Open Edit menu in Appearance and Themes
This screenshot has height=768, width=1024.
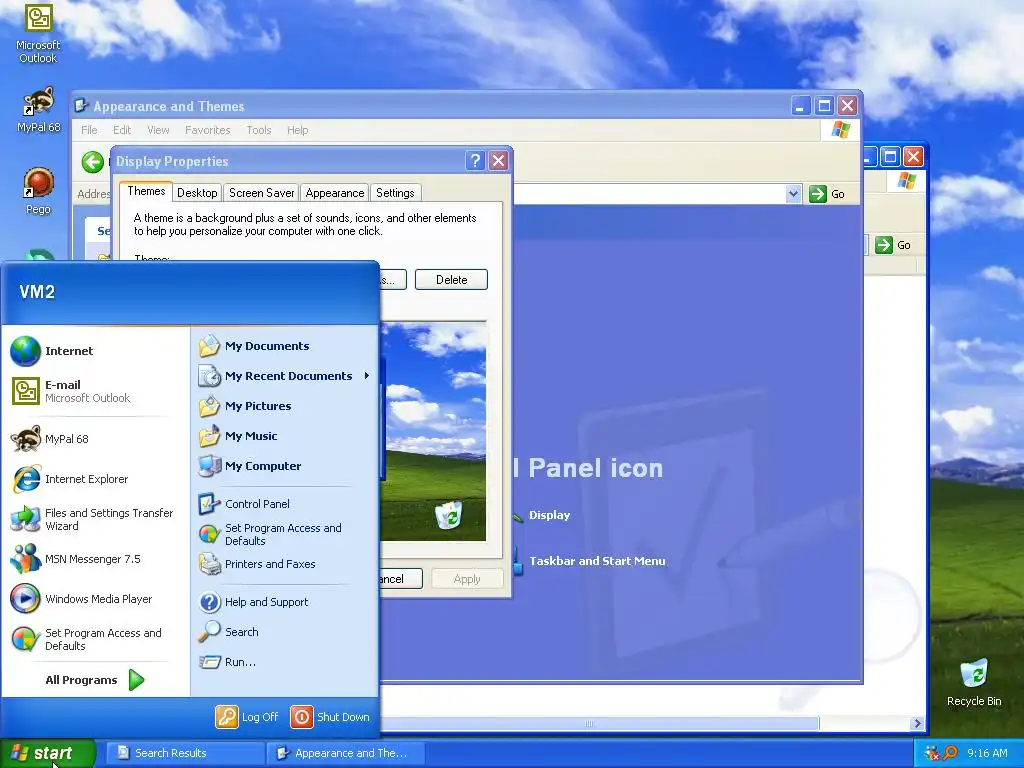(122, 130)
